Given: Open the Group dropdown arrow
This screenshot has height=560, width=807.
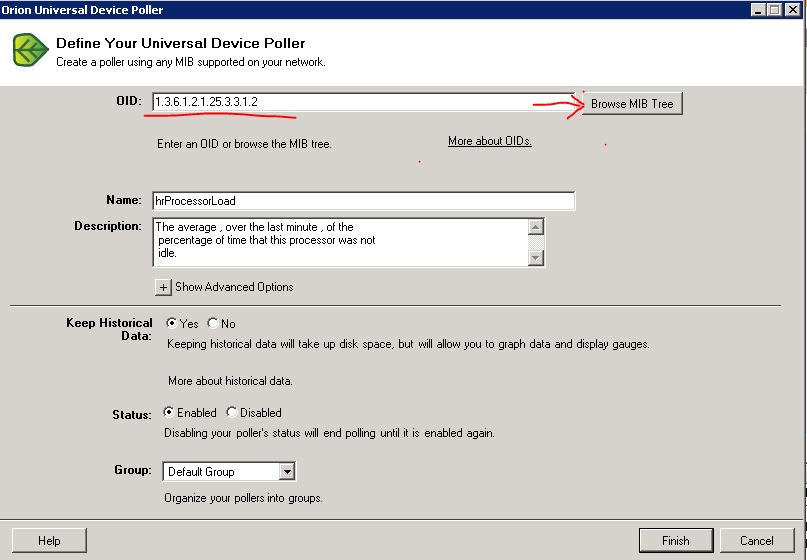Looking at the screenshot, I should (x=287, y=471).
